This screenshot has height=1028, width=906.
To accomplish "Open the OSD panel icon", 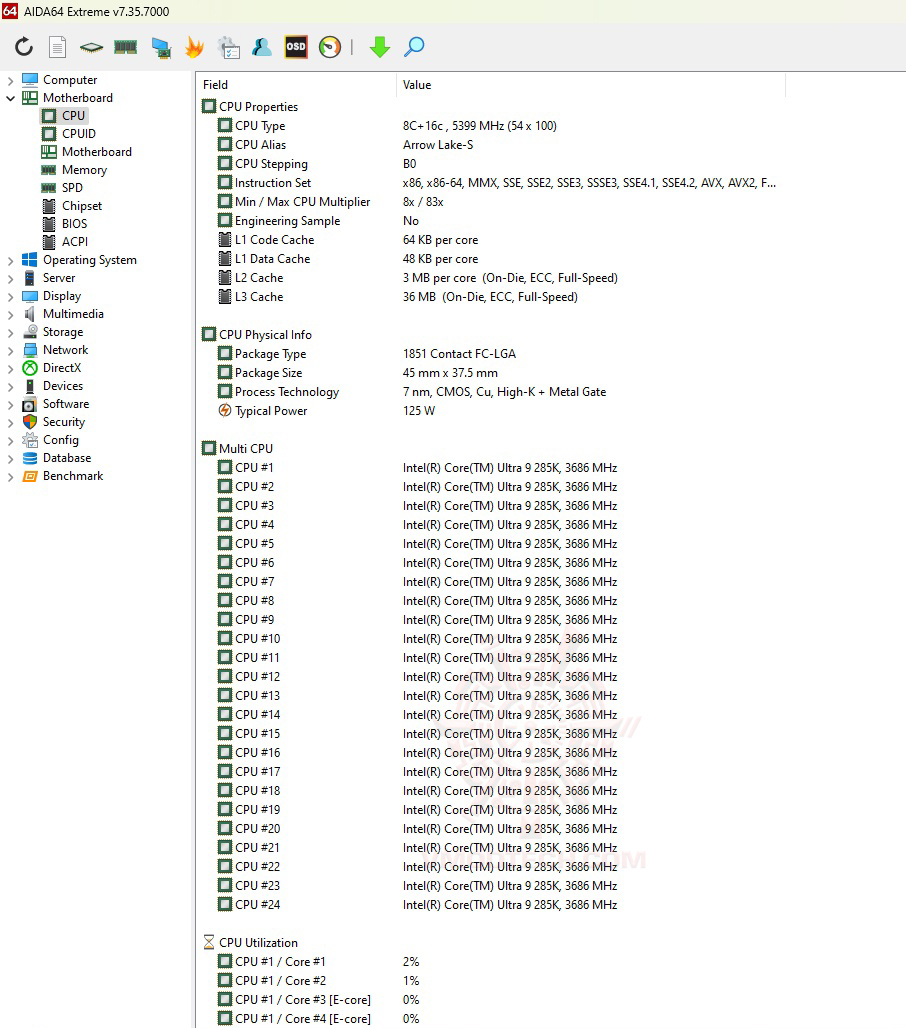I will [x=296, y=47].
